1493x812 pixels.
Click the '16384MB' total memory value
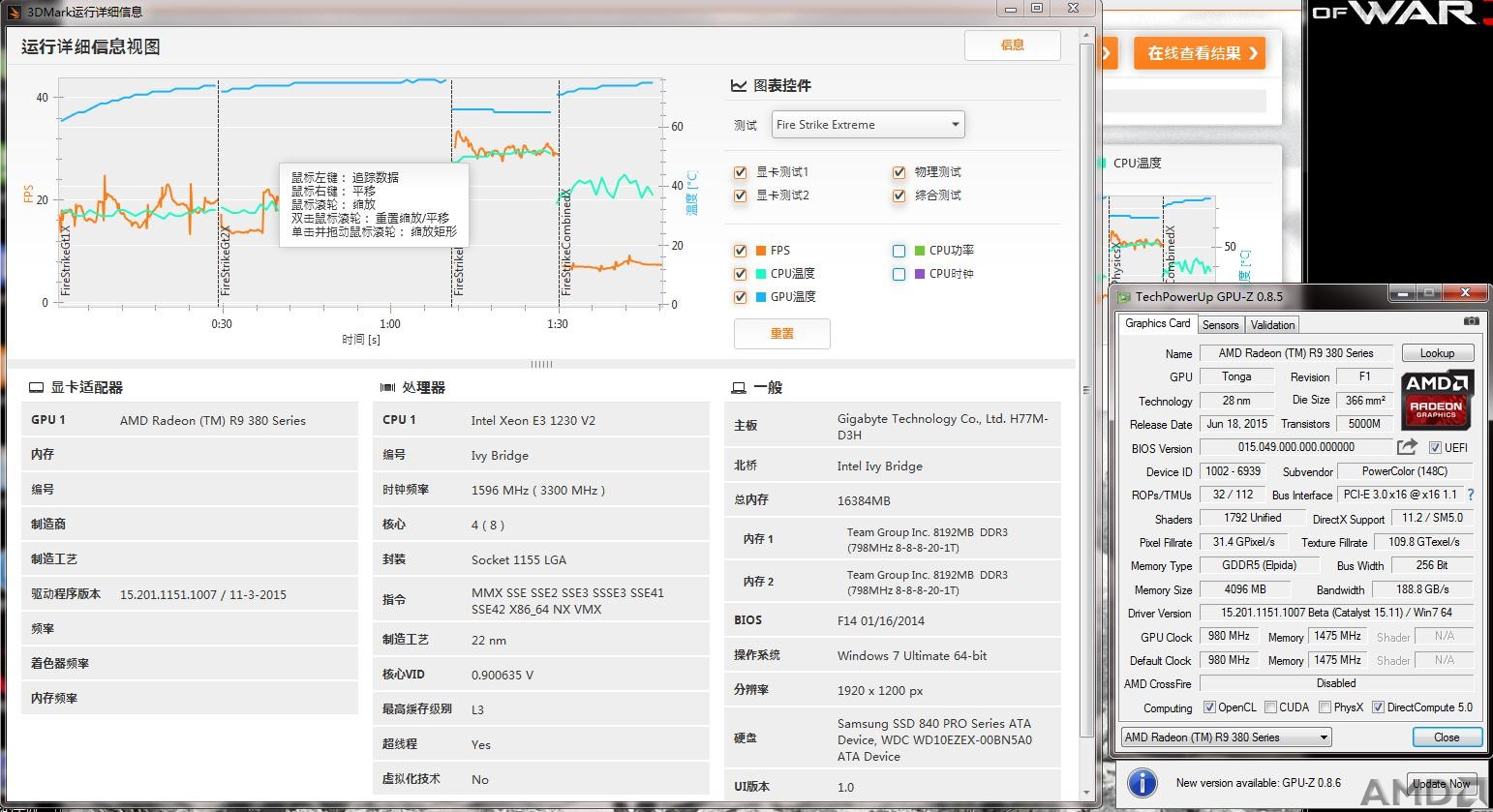click(x=864, y=500)
